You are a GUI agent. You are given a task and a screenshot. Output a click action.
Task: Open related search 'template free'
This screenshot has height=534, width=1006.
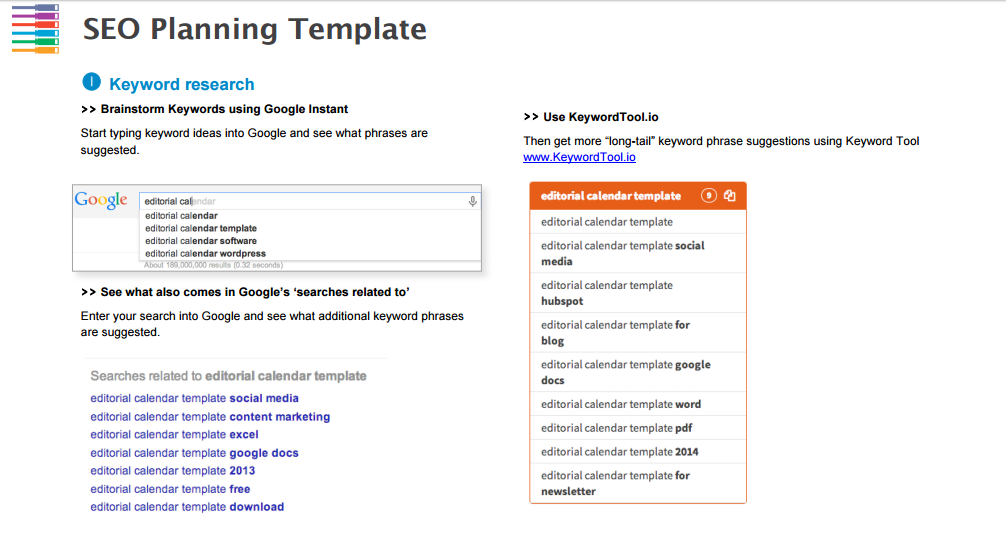pyautogui.click(x=170, y=489)
